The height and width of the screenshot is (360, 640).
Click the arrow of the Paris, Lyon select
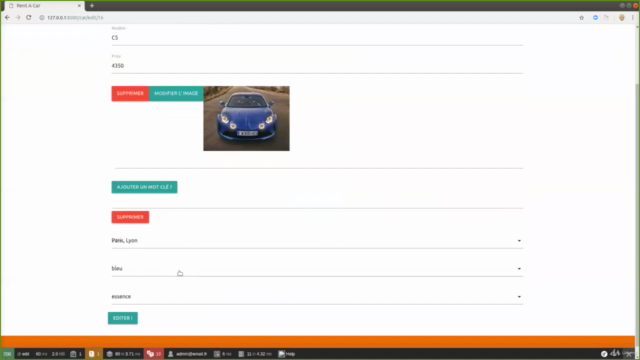519,241
